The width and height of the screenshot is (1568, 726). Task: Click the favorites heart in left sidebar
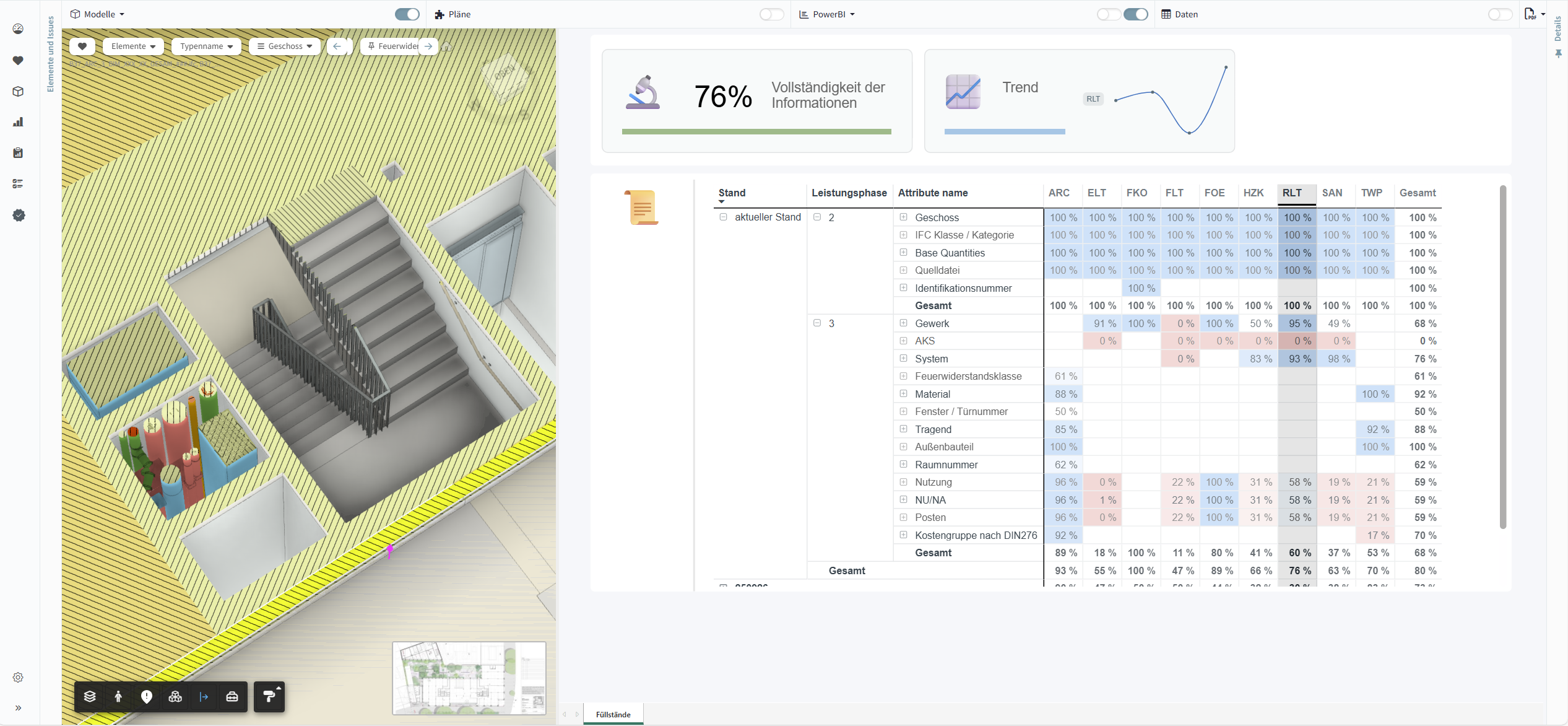click(x=18, y=61)
